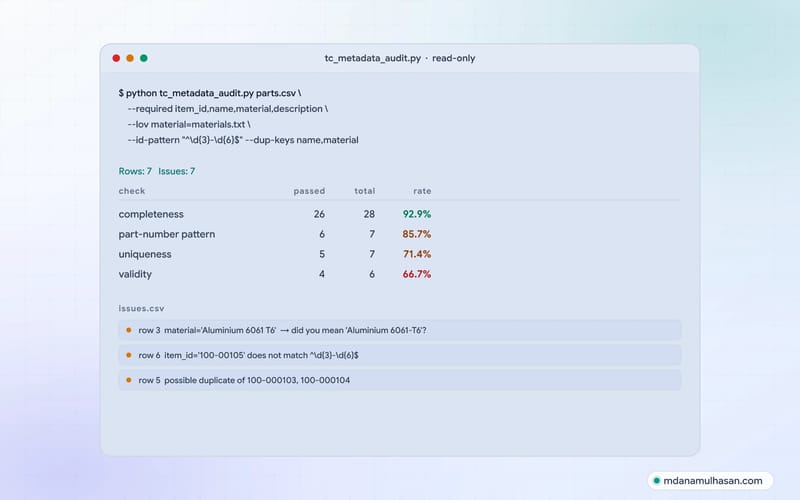Select the 'validity' check row label
The height and width of the screenshot is (500, 800).
click(x=135, y=274)
